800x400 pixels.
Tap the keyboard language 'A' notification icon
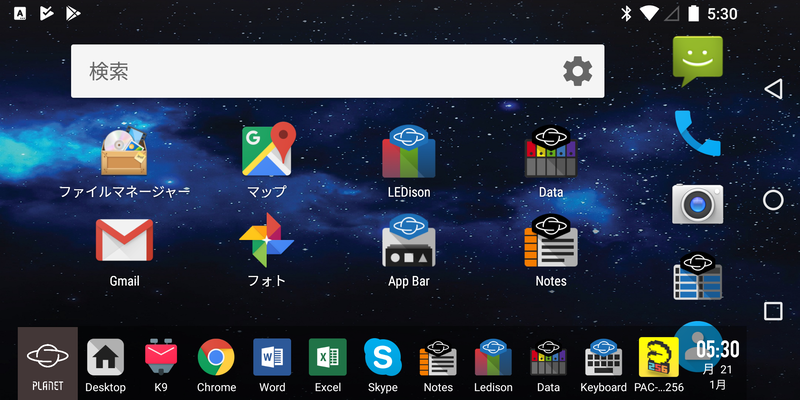point(20,13)
